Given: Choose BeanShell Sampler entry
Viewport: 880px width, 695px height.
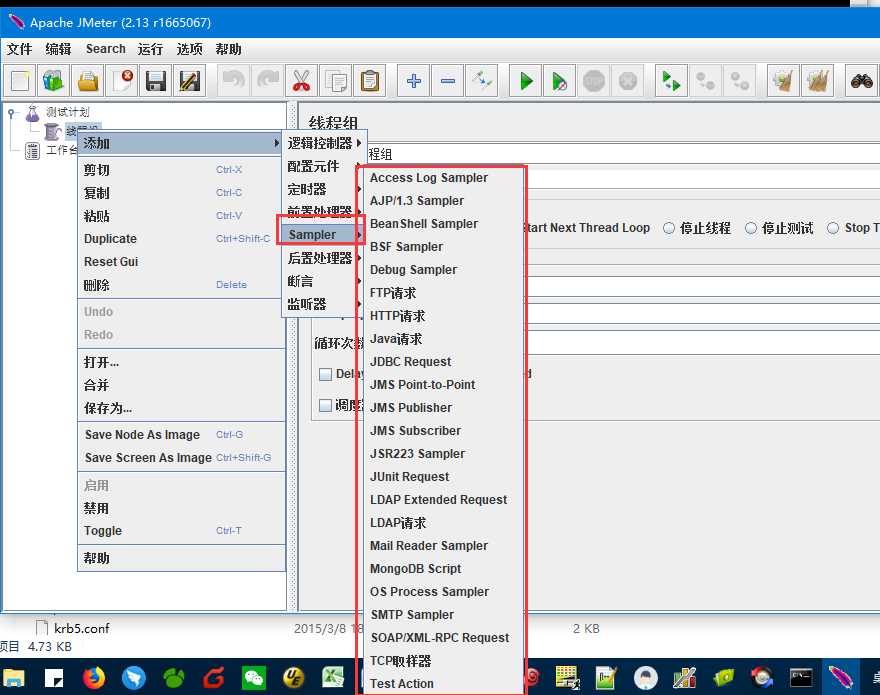Looking at the screenshot, I should click(x=442, y=223).
